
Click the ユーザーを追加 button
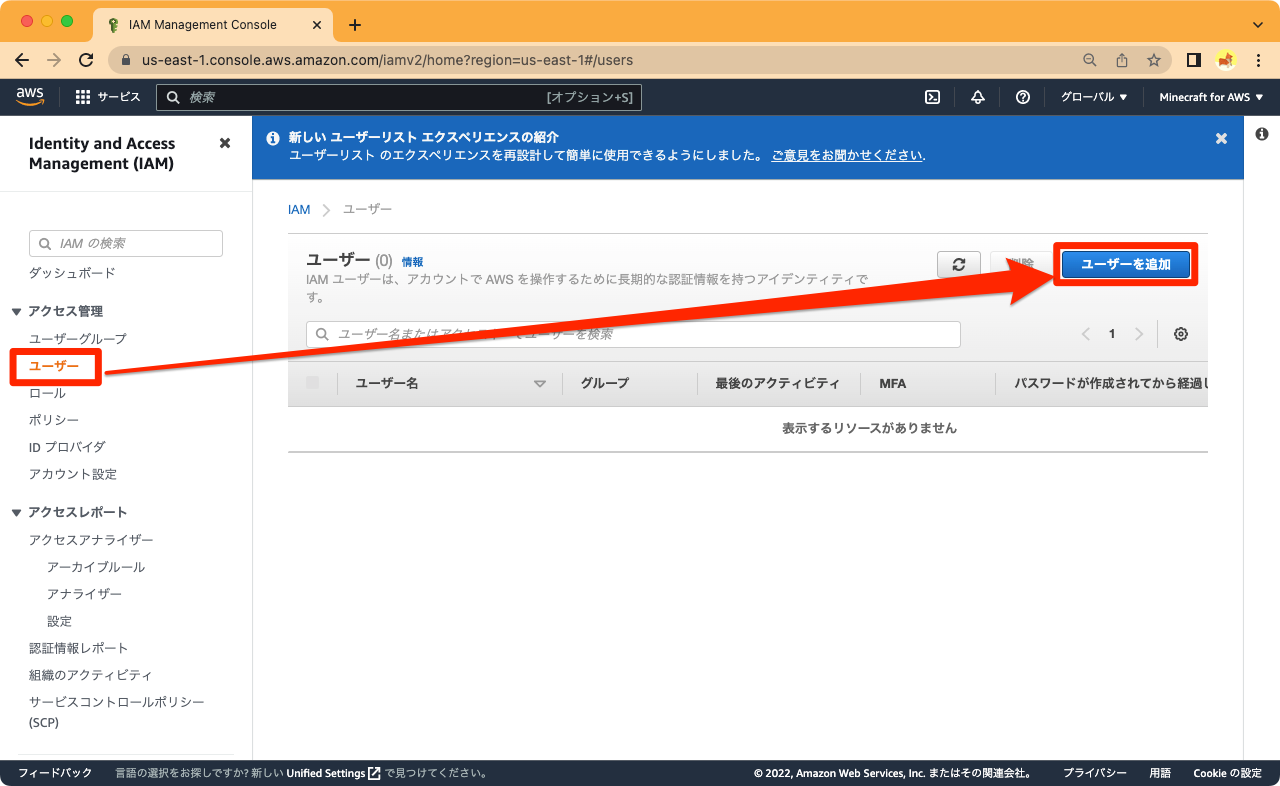[1125, 264]
